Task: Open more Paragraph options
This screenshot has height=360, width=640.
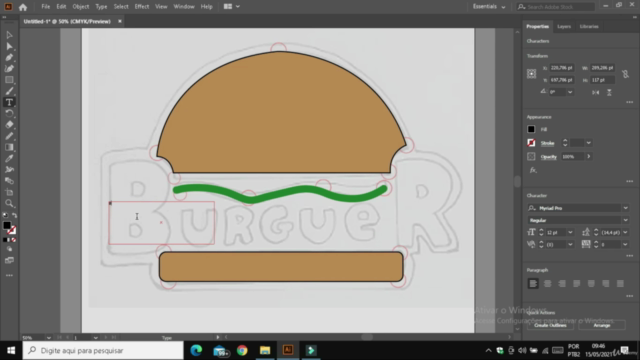Action: click(x=629, y=296)
